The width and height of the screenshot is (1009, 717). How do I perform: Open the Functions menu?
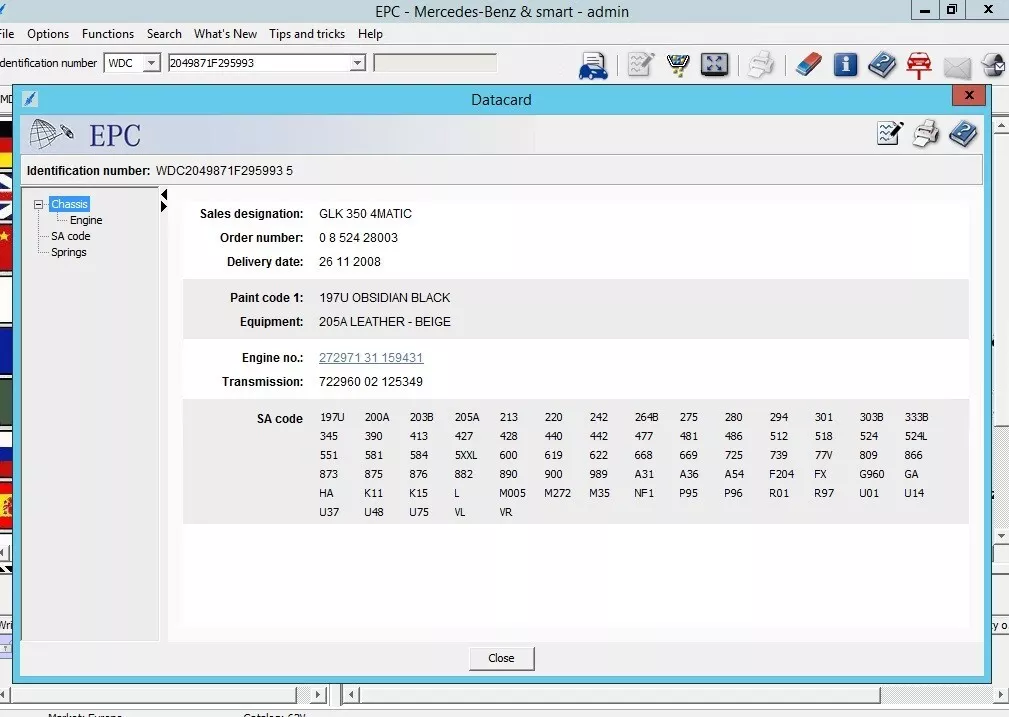[x=107, y=33]
